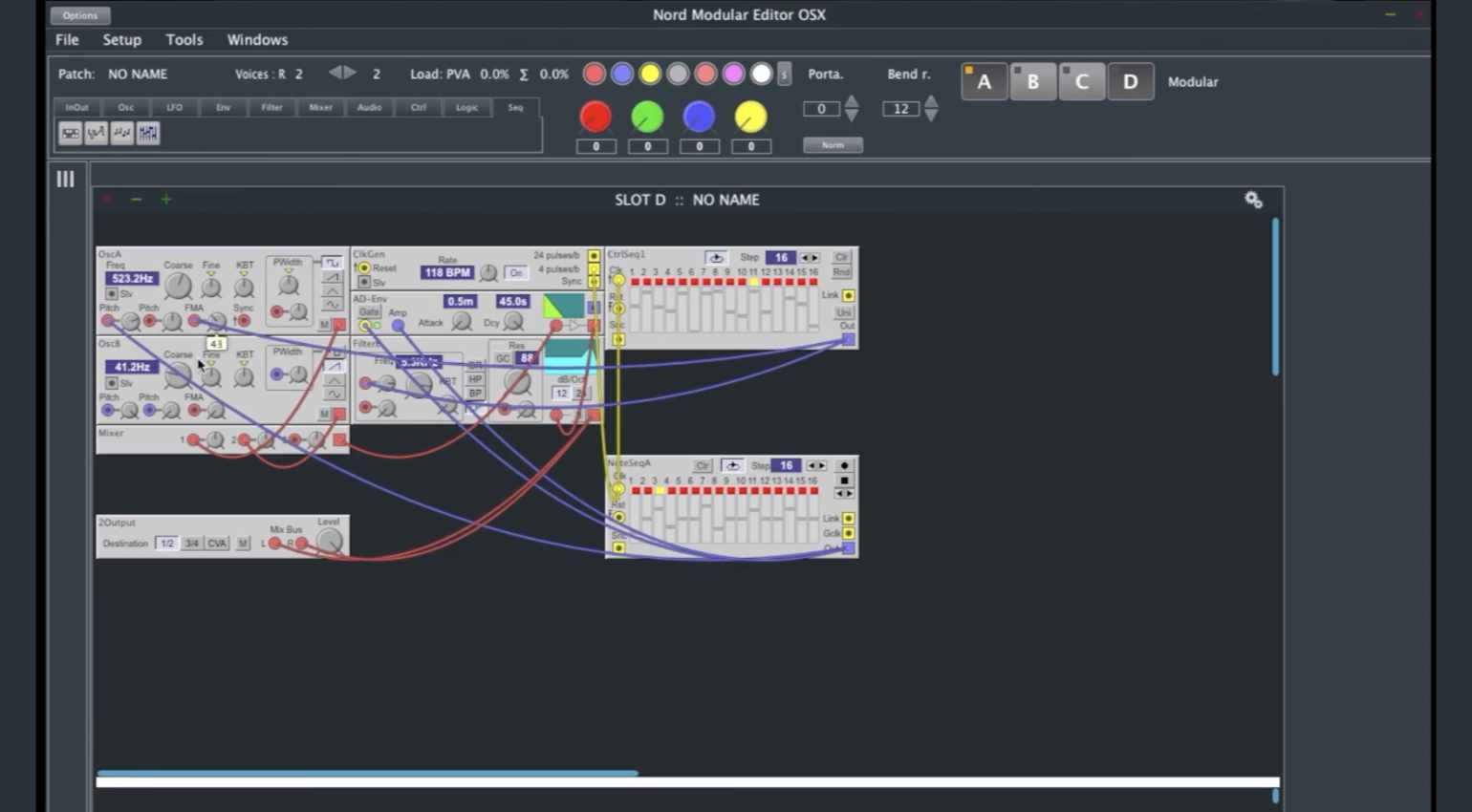Select OscB sawtooth waveform icon
Screen dimensions: 1472x812
(x=333, y=366)
